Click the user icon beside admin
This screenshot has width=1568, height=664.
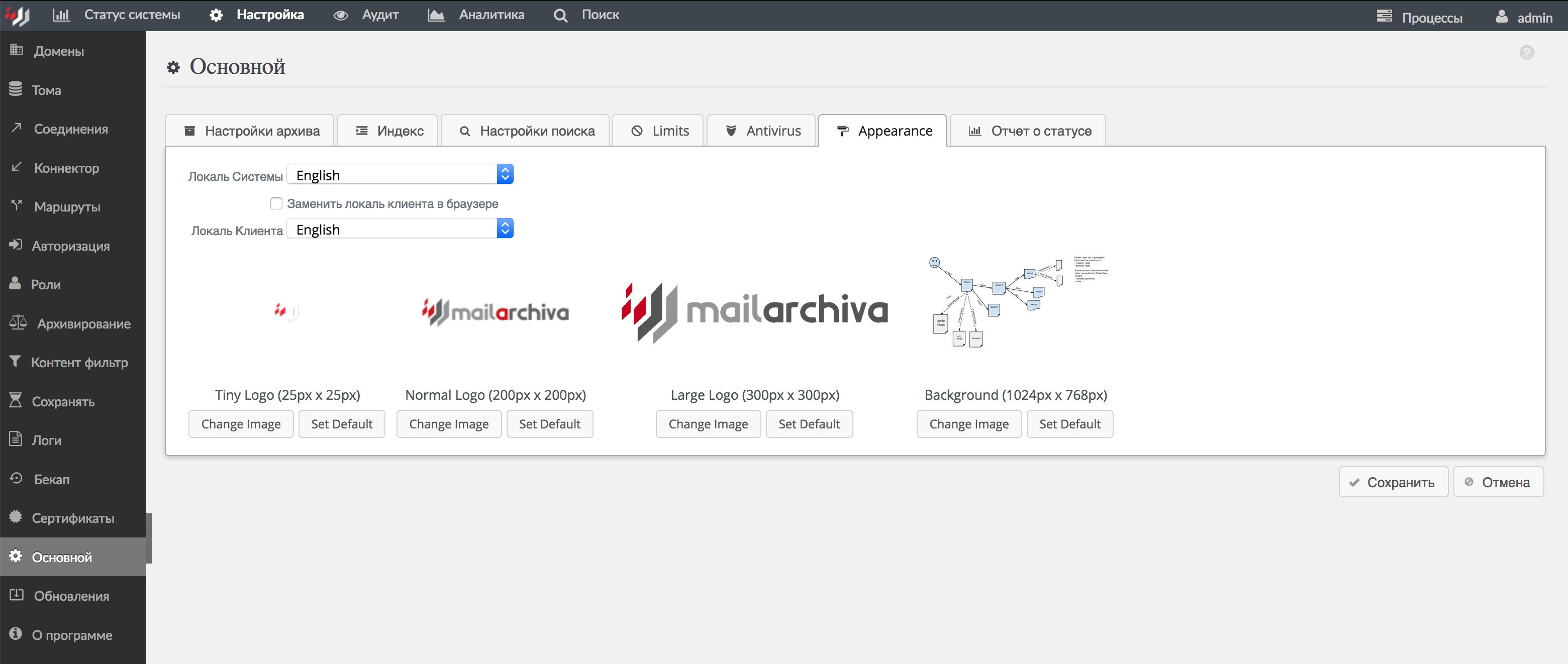click(1502, 17)
